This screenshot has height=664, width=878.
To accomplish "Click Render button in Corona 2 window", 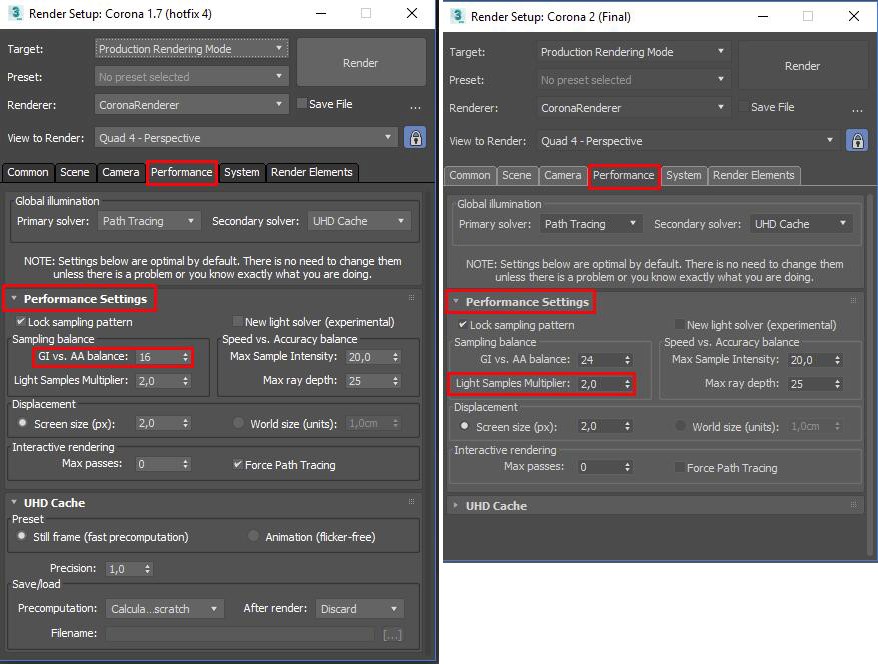I will 802,66.
